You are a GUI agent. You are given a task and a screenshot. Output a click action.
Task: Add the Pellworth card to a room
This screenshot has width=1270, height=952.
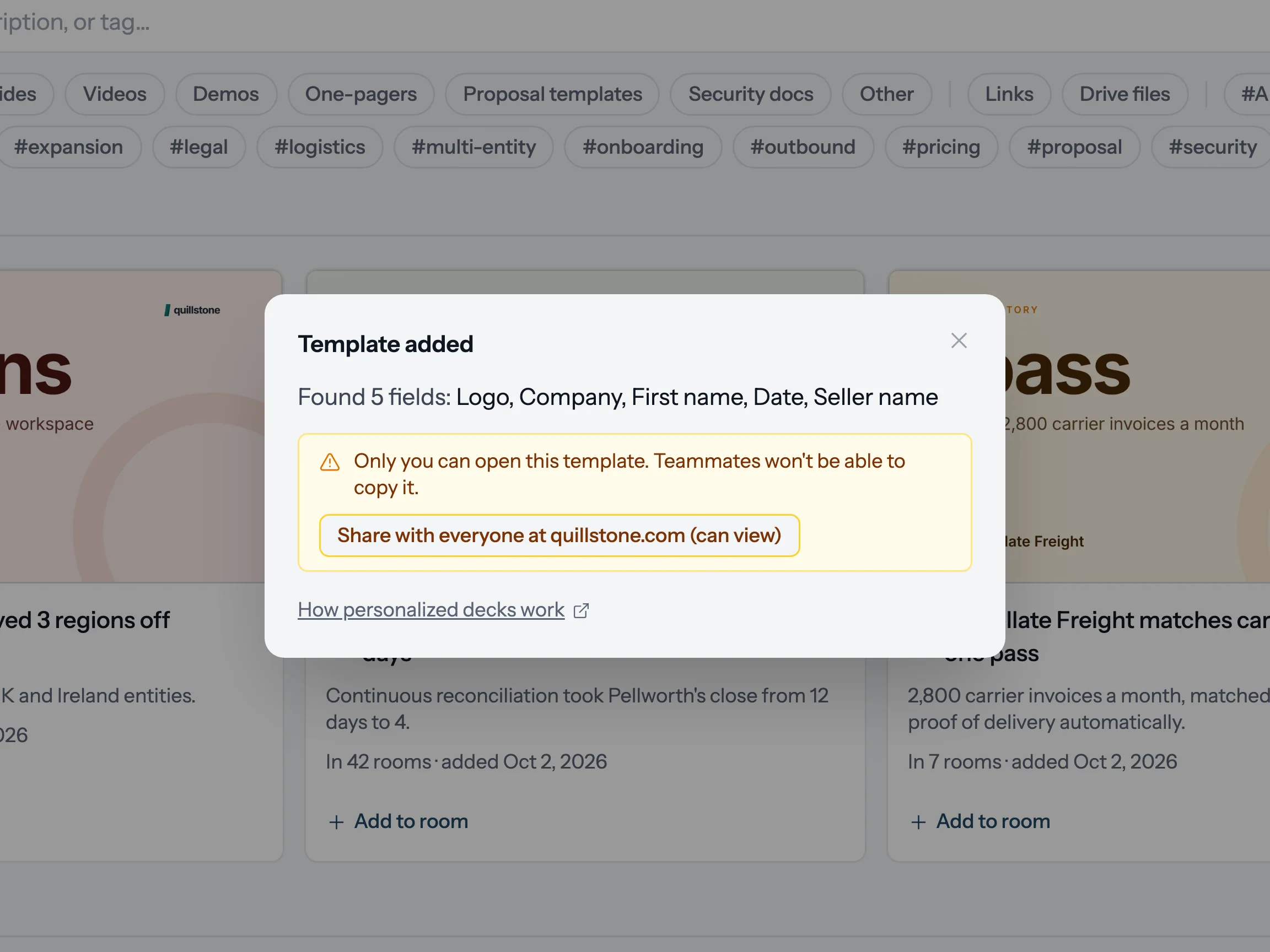[x=399, y=821]
